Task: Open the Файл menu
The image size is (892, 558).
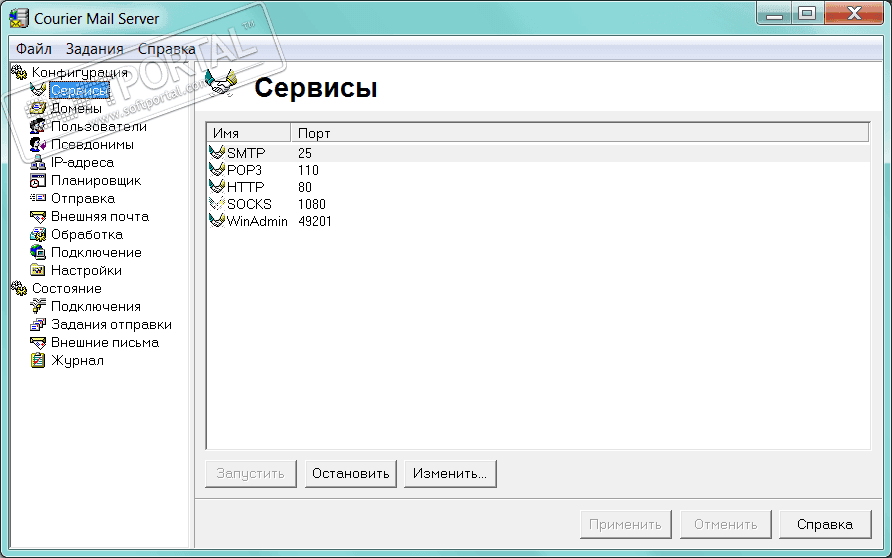Action: (x=34, y=49)
